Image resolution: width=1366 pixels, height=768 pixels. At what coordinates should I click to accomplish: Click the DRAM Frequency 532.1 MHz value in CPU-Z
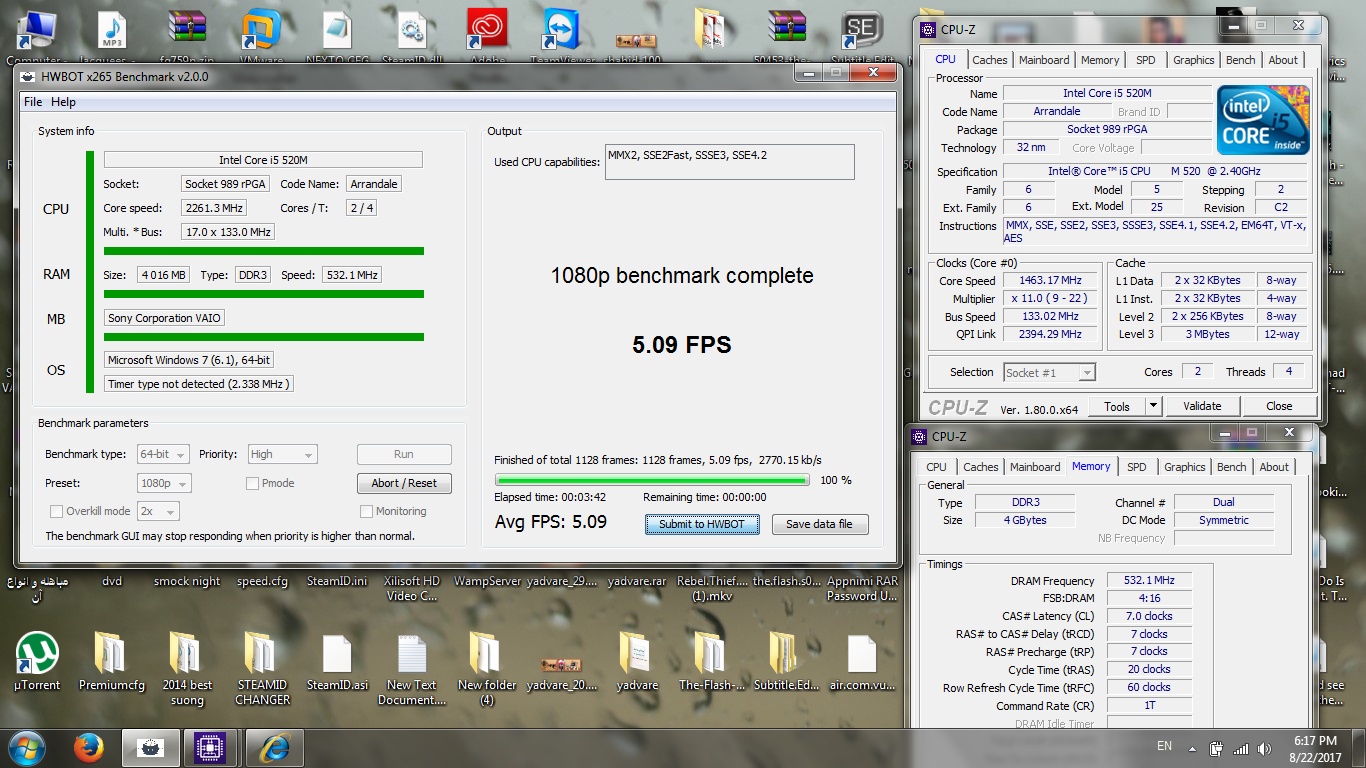click(1149, 580)
